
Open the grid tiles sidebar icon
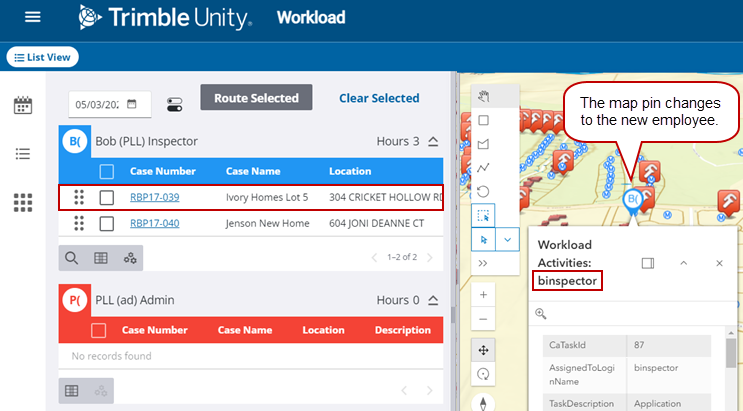[x=23, y=202]
